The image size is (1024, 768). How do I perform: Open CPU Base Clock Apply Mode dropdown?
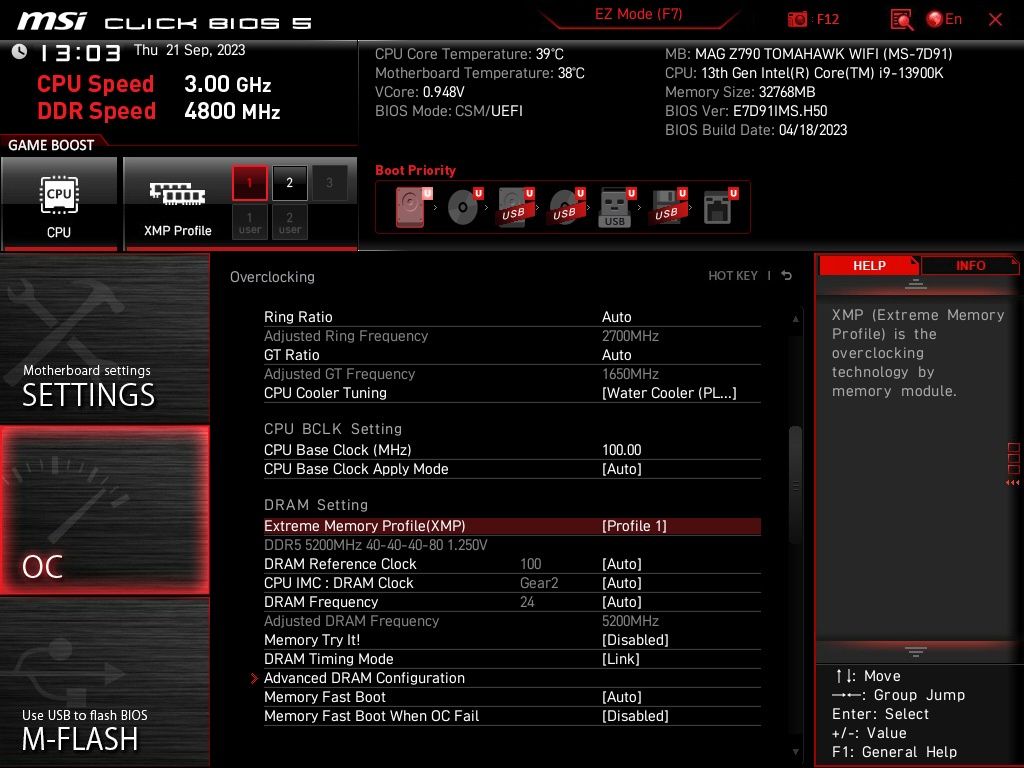tap(622, 469)
